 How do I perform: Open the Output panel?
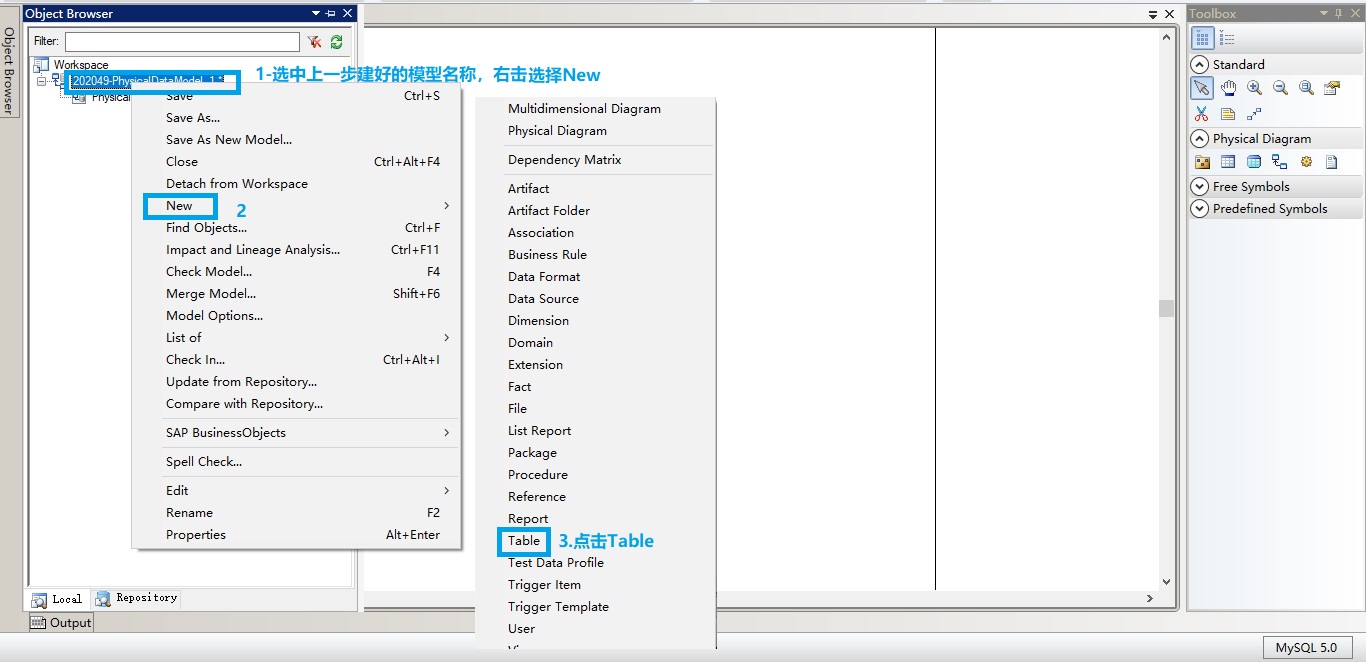[62, 622]
